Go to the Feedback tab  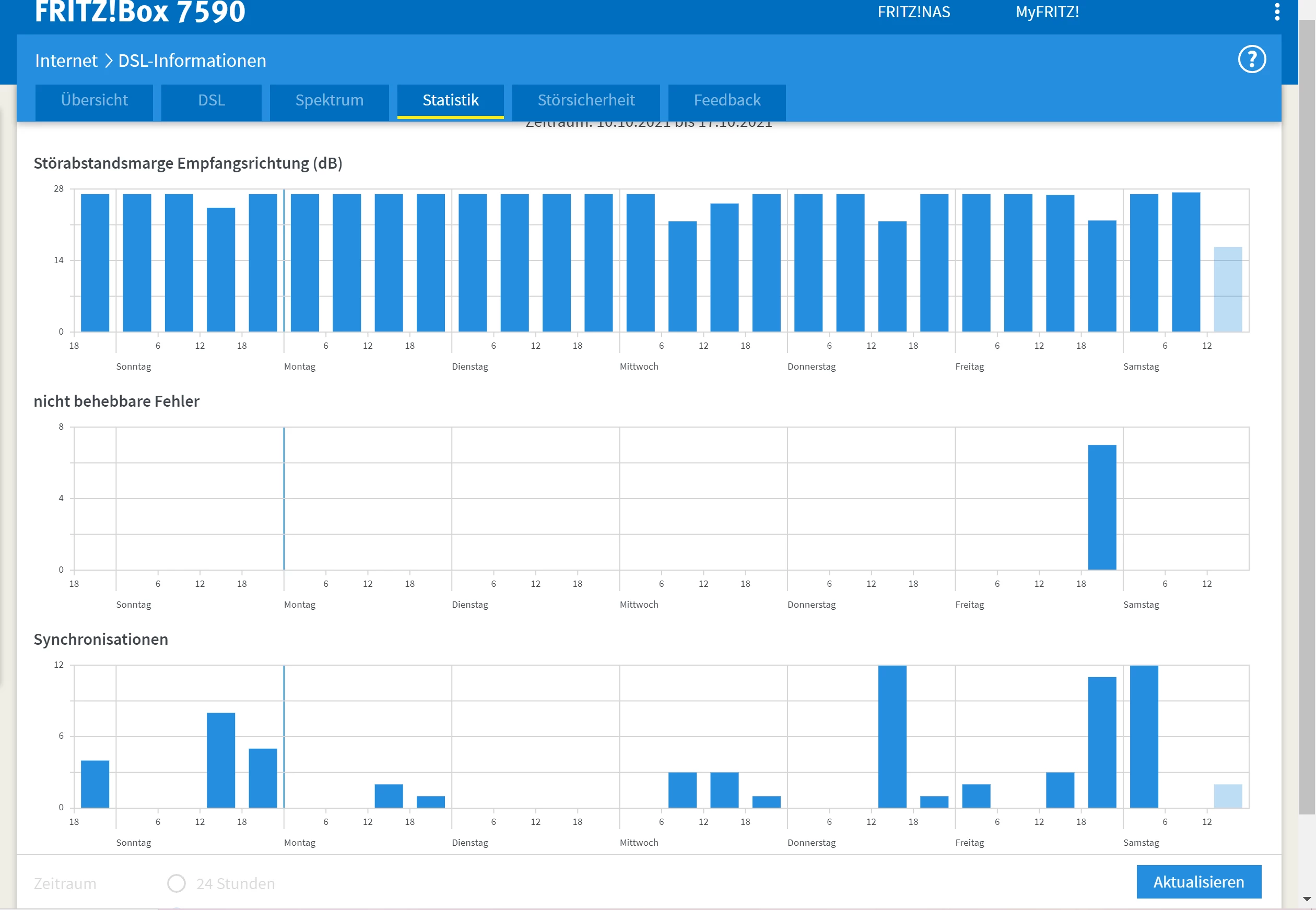pyautogui.click(x=726, y=100)
